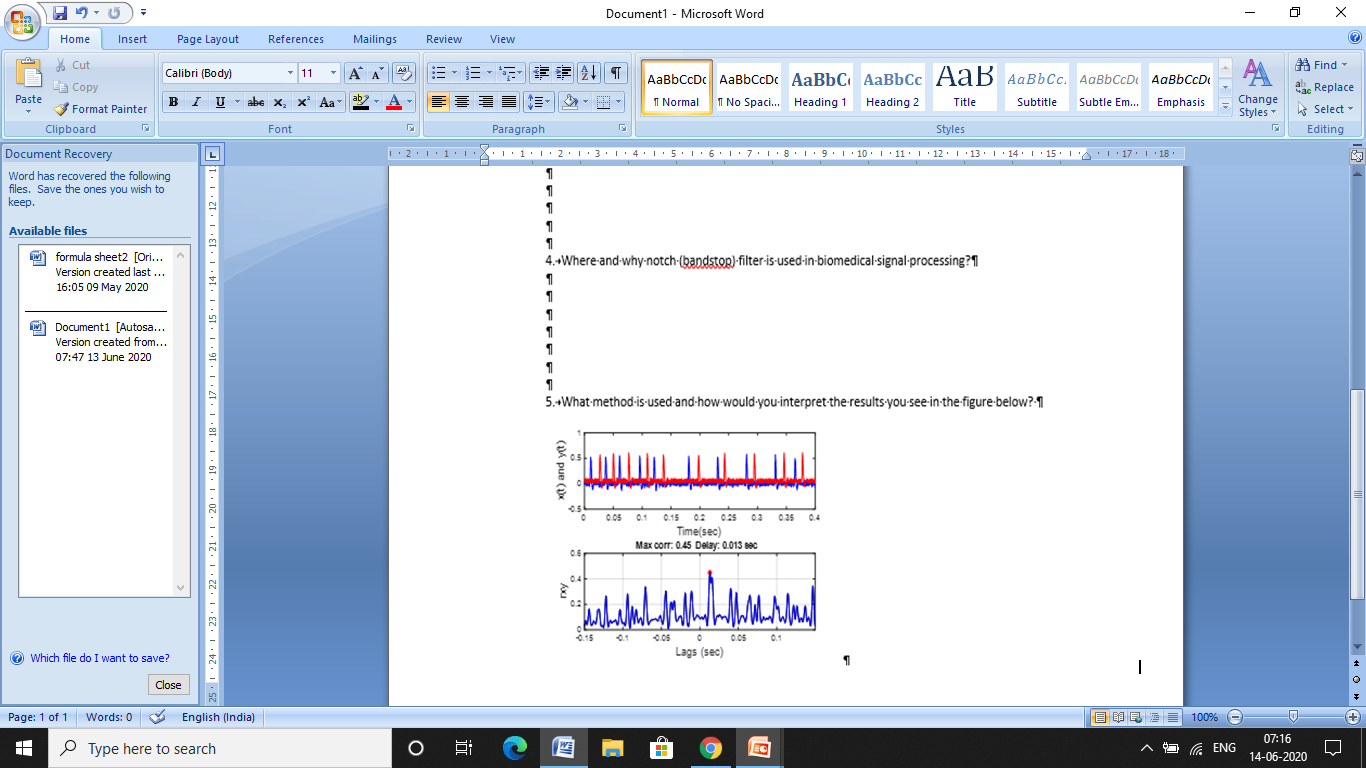Switch to the Insert ribbon tab
Screen dimensions: 1366x768
click(132, 39)
